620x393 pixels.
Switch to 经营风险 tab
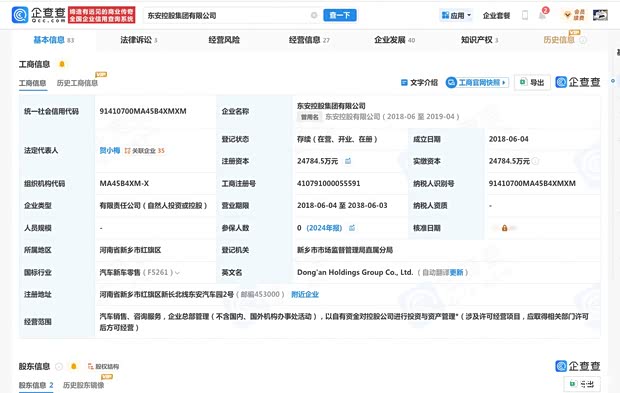(224, 40)
